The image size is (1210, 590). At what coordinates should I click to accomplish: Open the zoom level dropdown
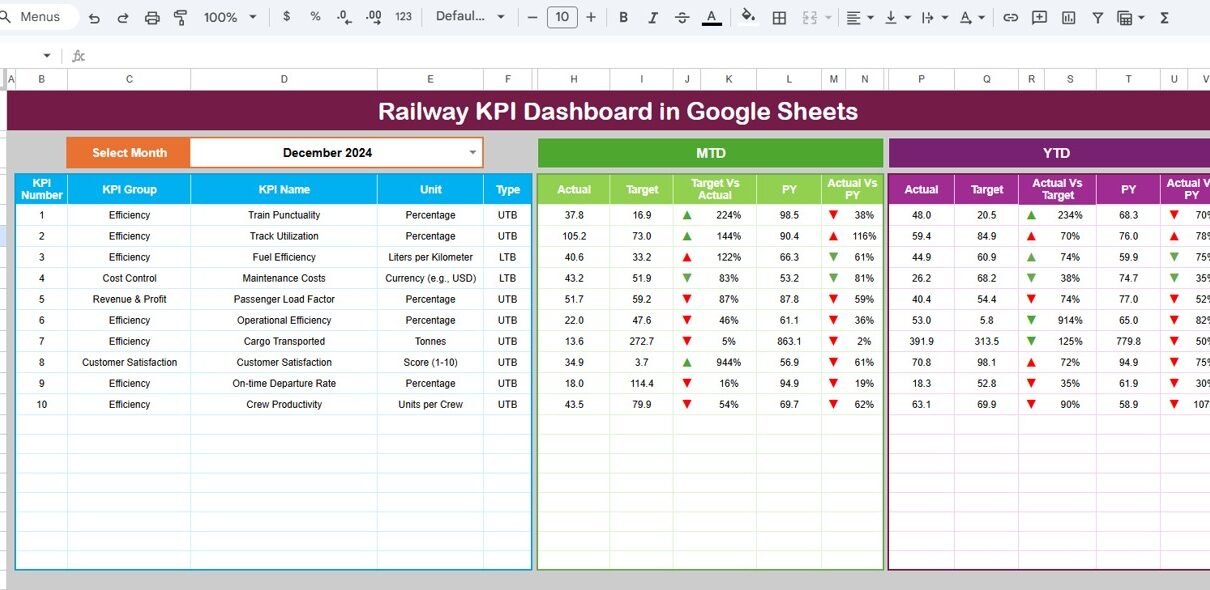(x=230, y=18)
